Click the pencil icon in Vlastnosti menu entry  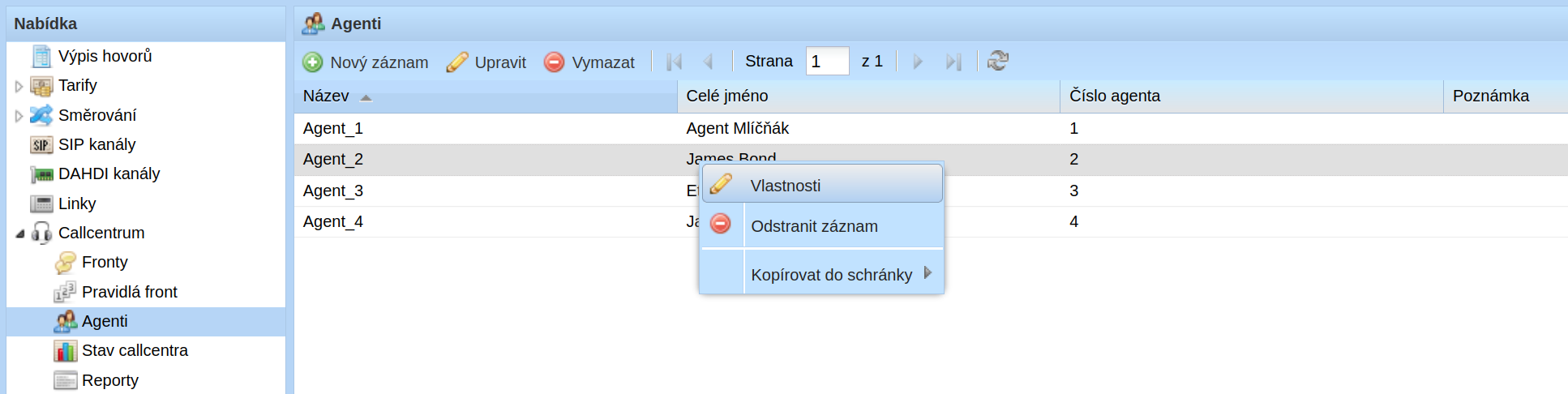(721, 184)
